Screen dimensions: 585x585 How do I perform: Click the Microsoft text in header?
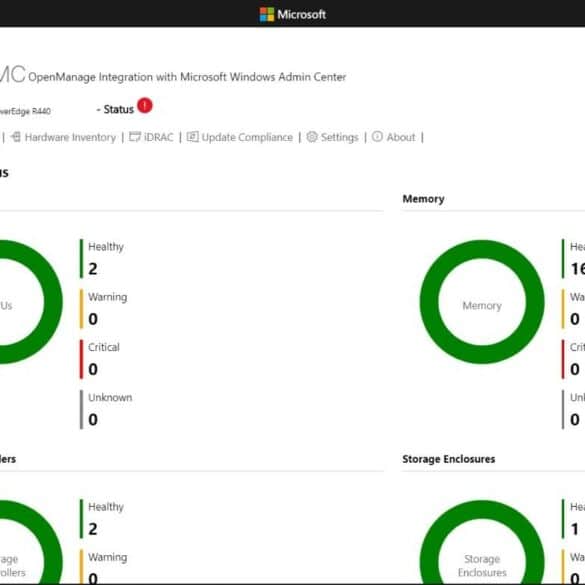(x=301, y=15)
